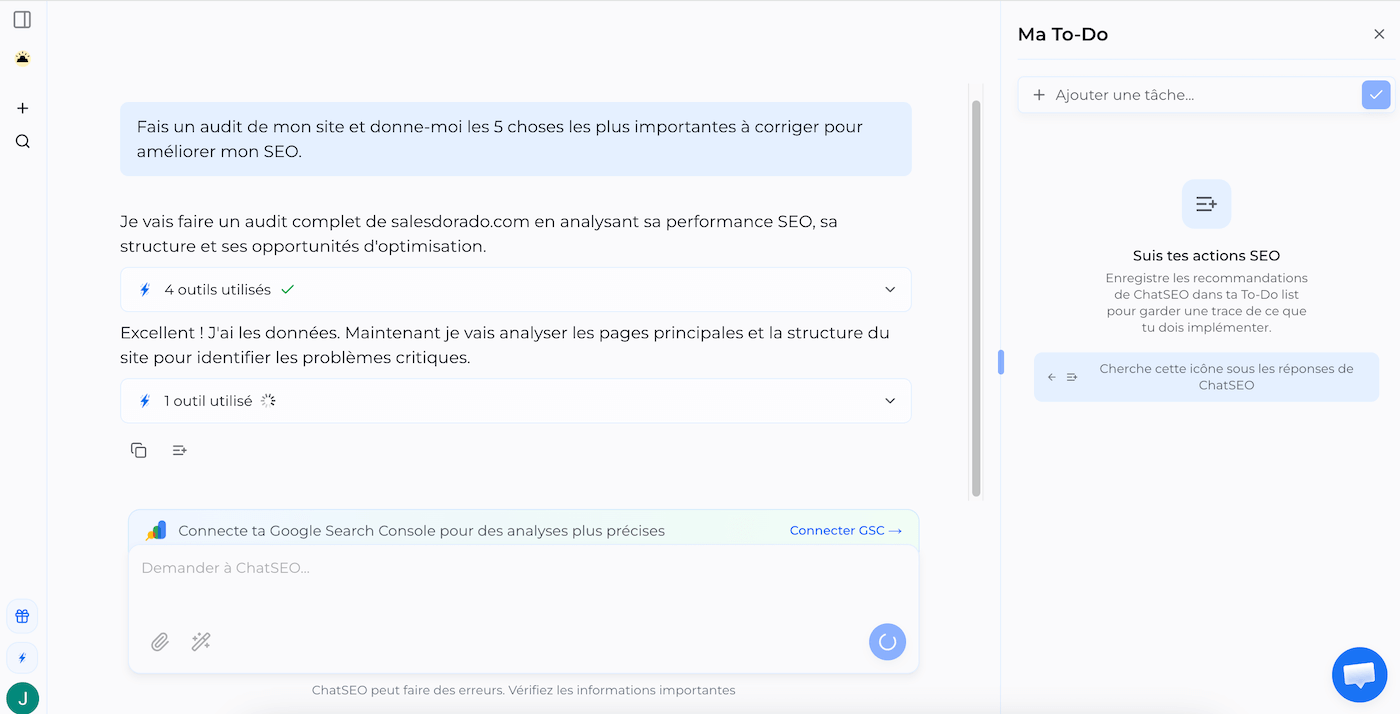
Task: Click the Suis tes actions SEO list icon
Action: 1206,204
